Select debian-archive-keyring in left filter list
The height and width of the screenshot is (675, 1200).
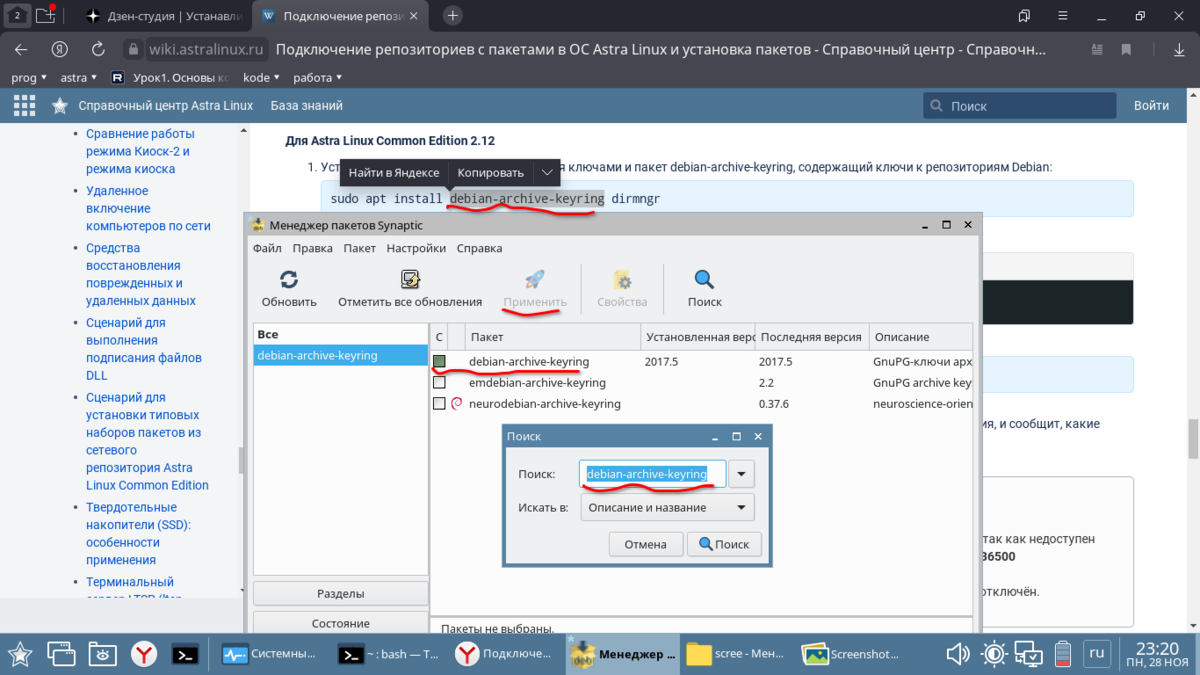pyautogui.click(x=340, y=355)
